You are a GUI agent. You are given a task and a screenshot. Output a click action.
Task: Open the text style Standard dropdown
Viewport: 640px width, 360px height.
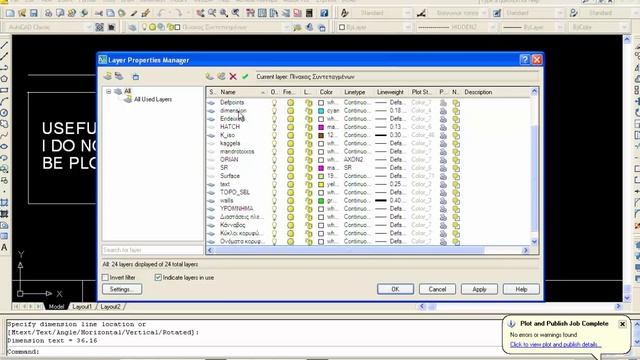click(407, 13)
